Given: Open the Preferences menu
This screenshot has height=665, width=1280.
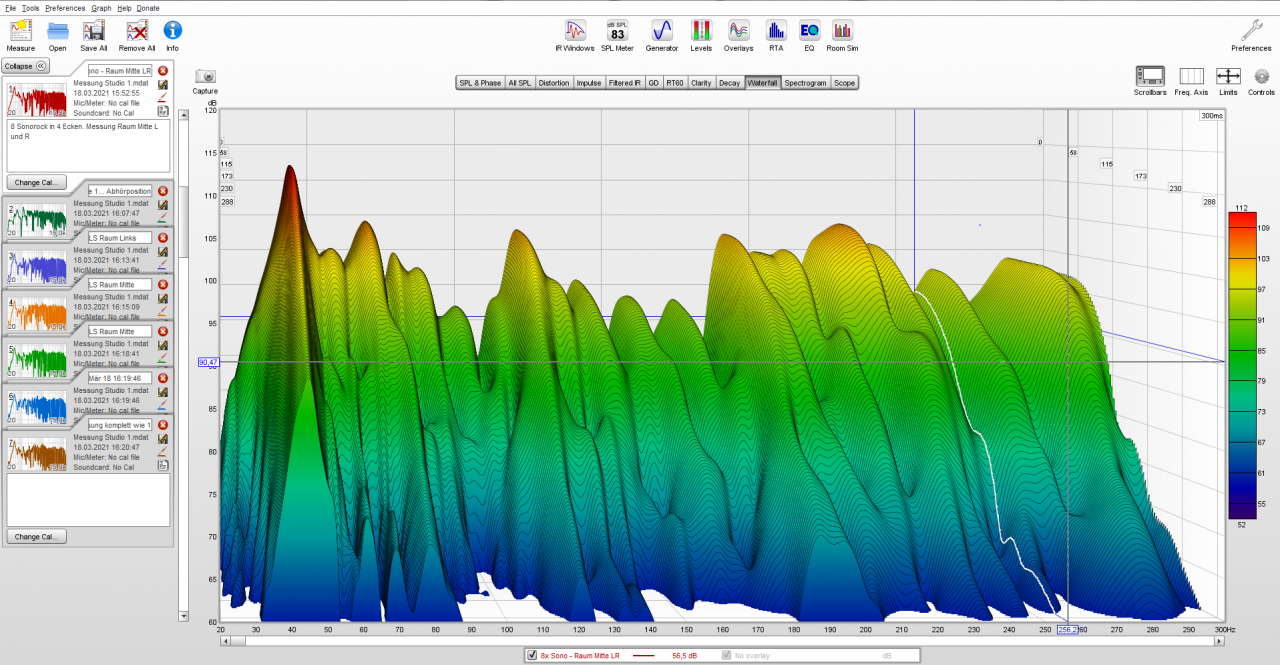Looking at the screenshot, I should [x=65, y=7].
